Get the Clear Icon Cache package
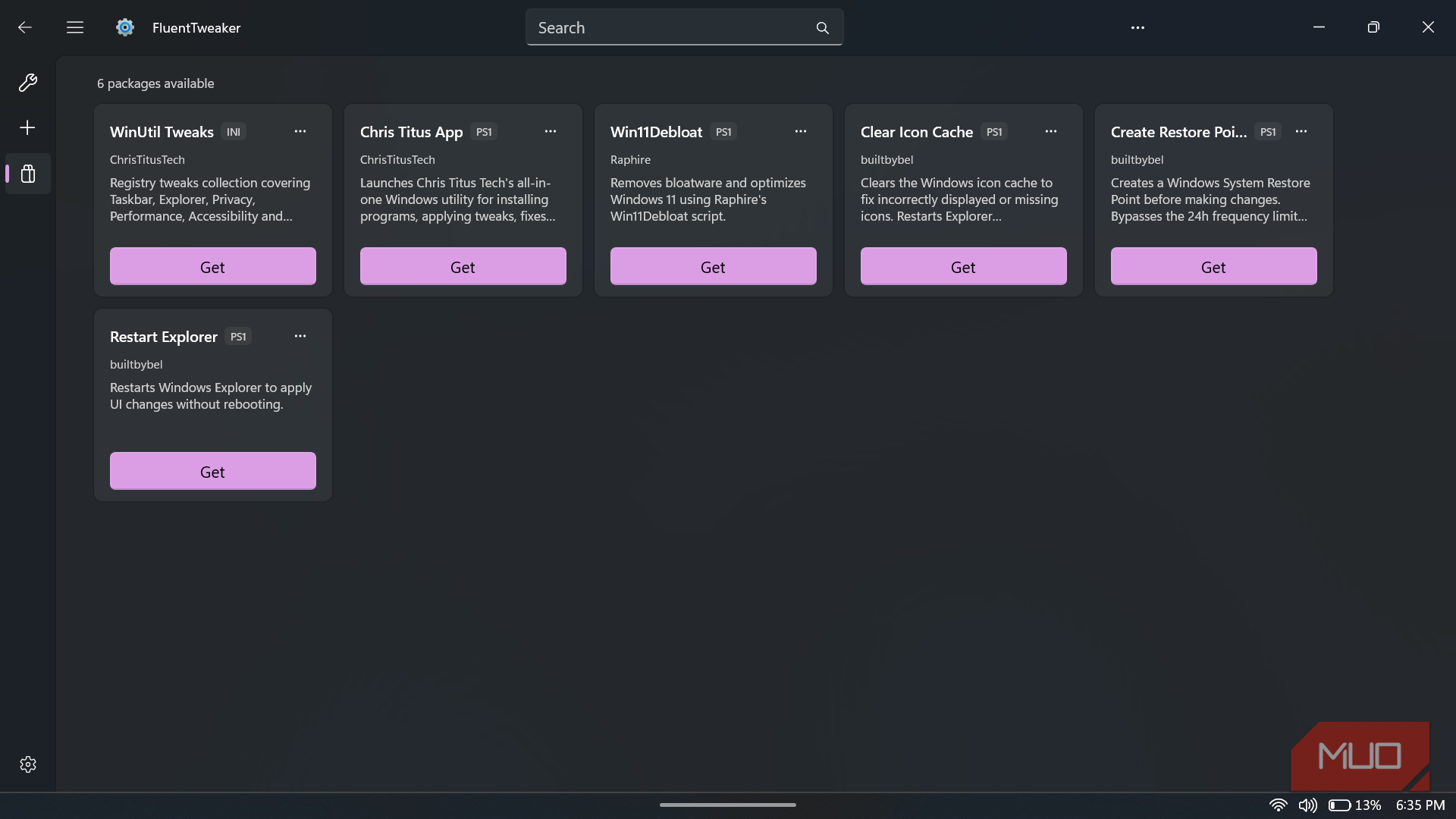This screenshot has width=1456, height=819. point(964,266)
